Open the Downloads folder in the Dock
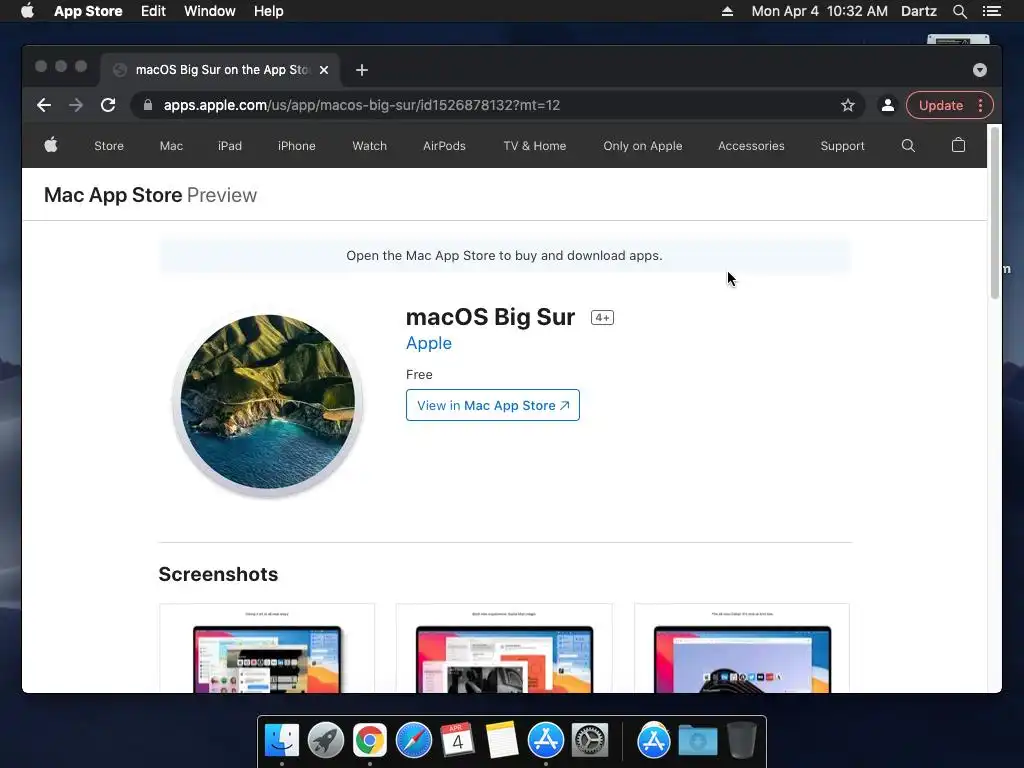1024x768 pixels. pyautogui.click(x=697, y=741)
